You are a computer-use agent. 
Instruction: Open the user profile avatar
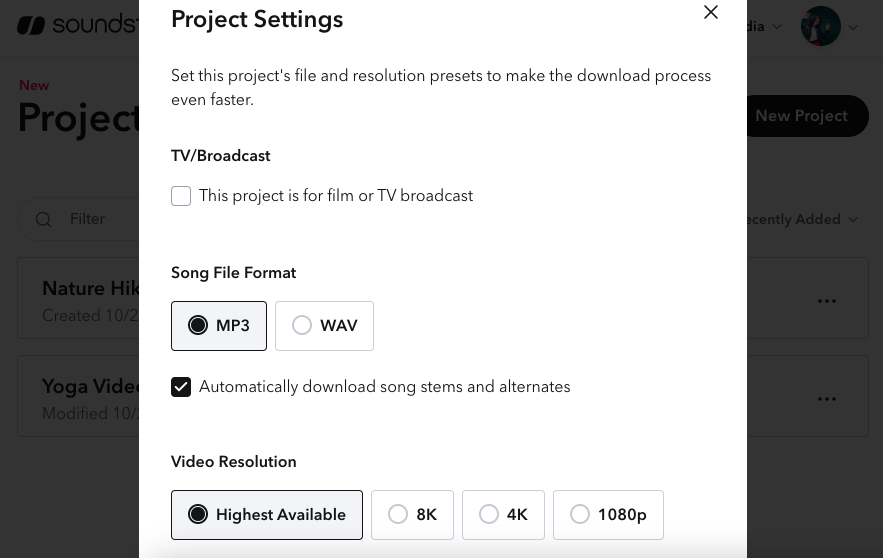[x=820, y=27]
